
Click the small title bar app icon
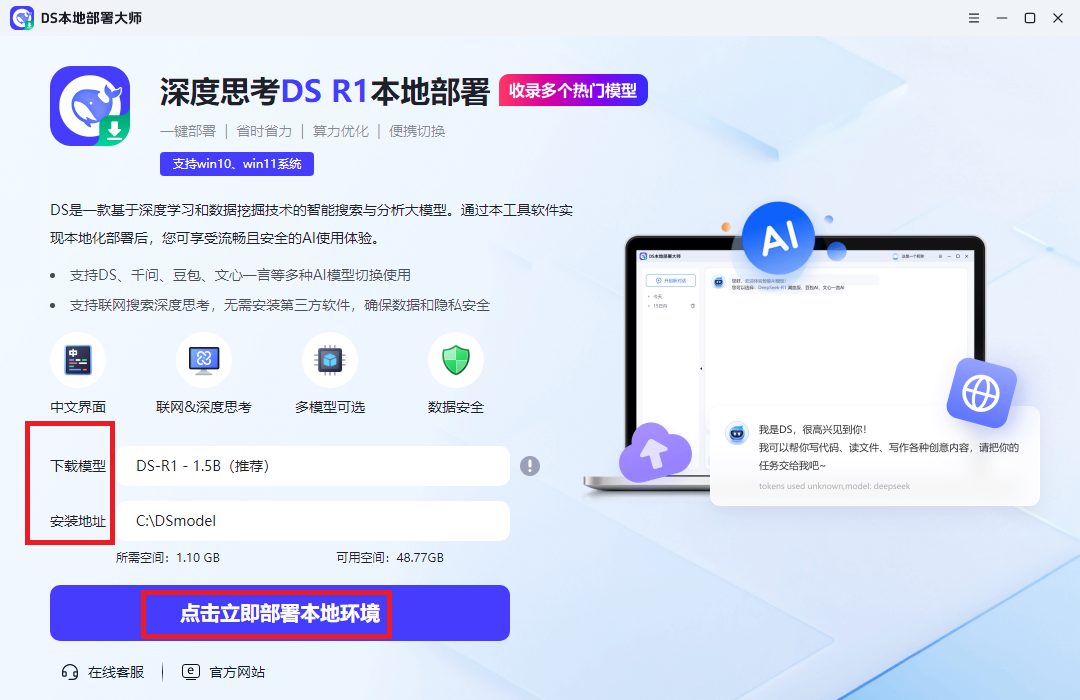22,18
